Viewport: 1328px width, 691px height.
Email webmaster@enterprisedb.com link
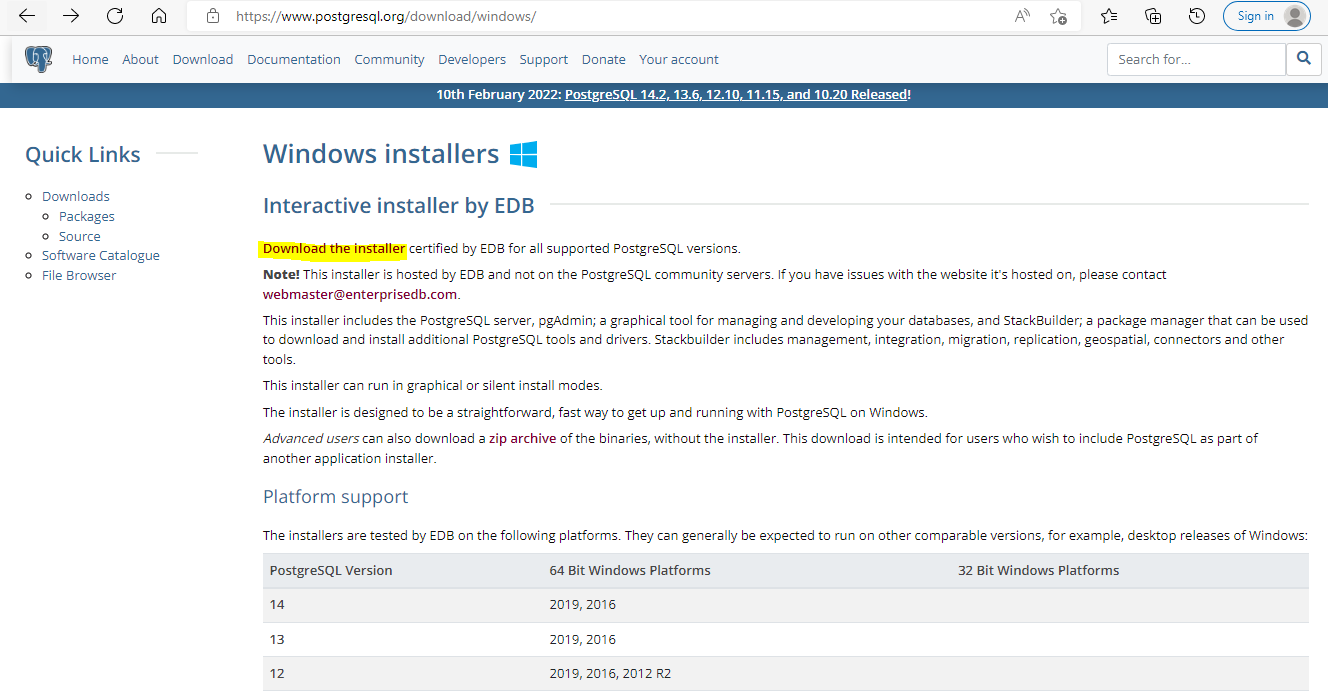click(360, 294)
